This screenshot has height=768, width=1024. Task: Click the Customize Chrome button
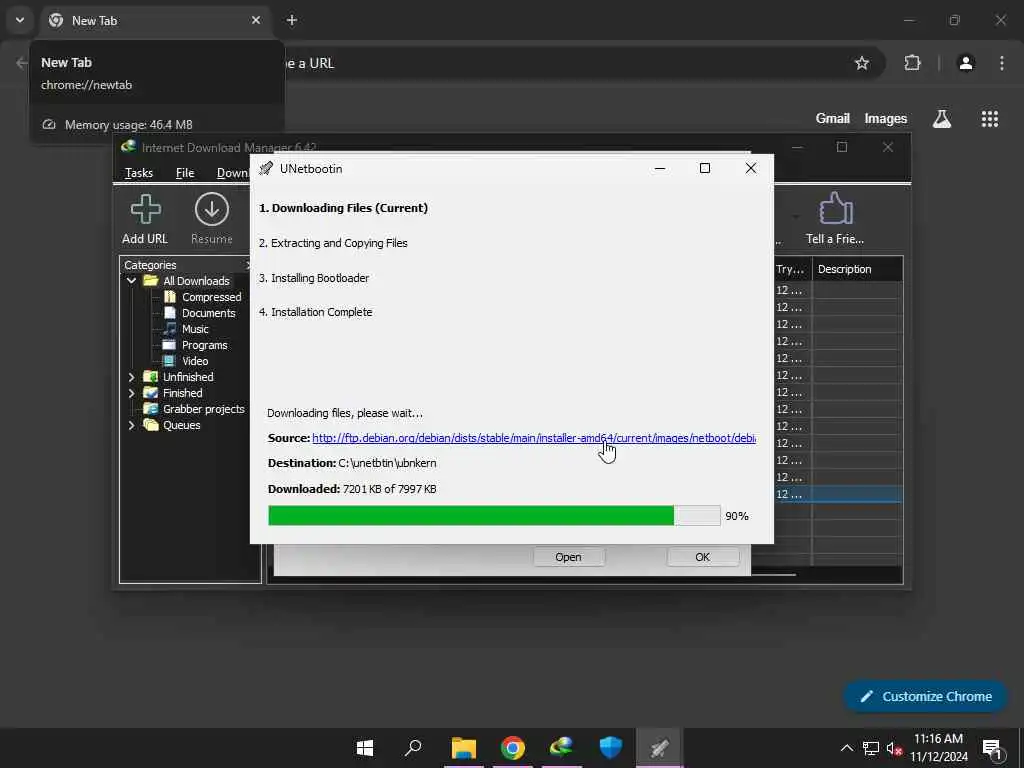point(926,697)
